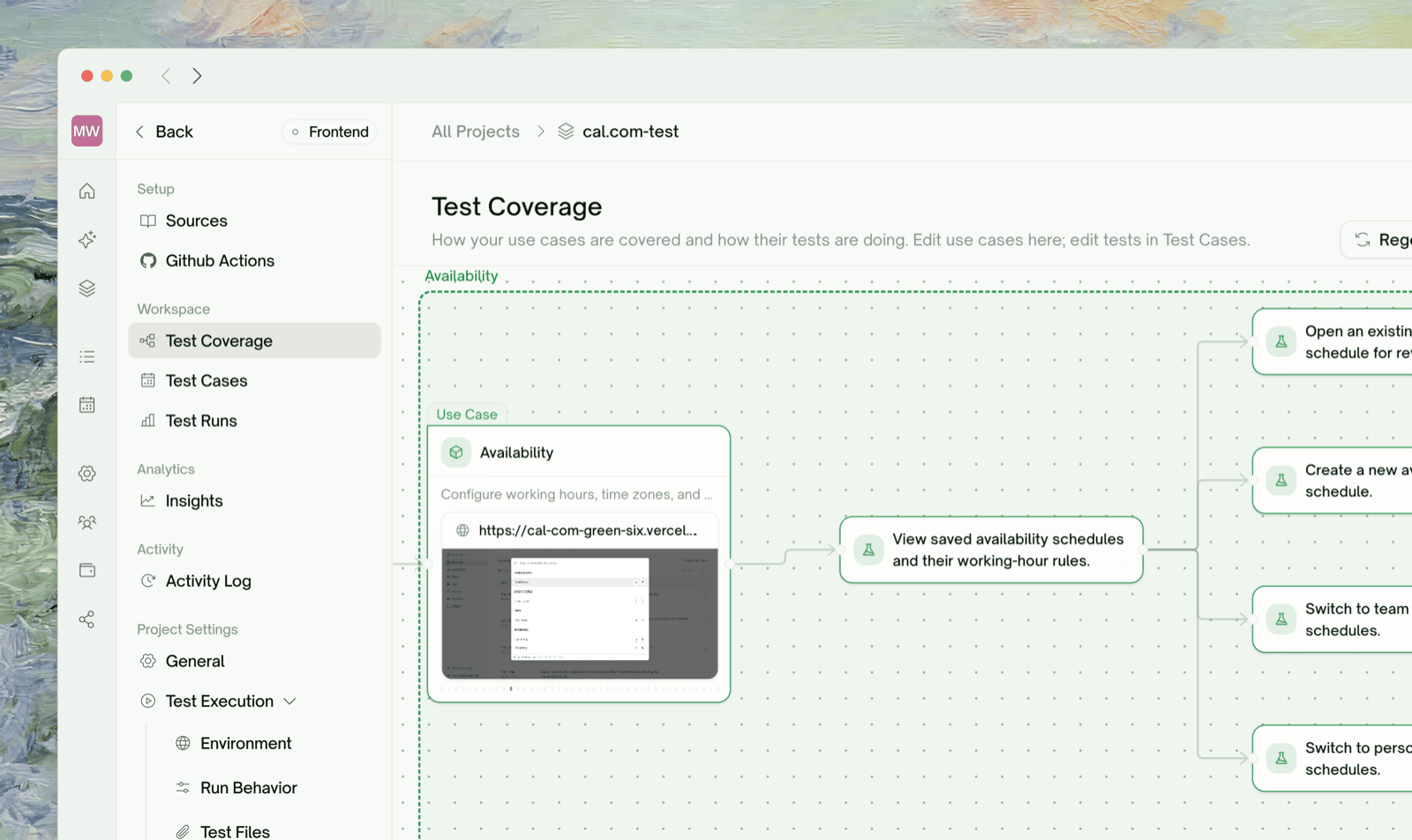Open the settings gear in left rail
The width and height of the screenshot is (1412, 840).
(x=86, y=474)
